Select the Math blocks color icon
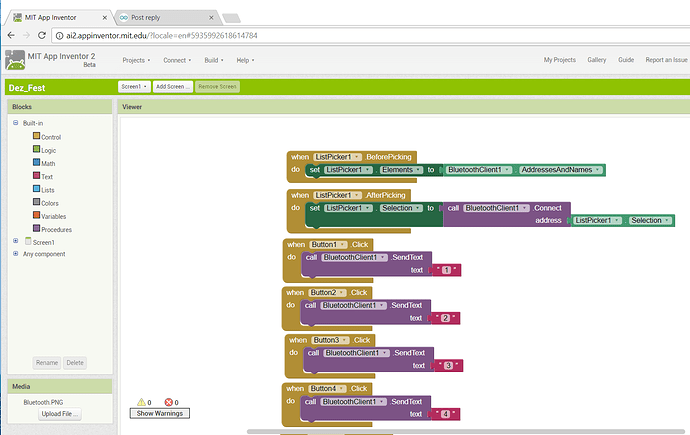 pyautogui.click(x=37, y=162)
